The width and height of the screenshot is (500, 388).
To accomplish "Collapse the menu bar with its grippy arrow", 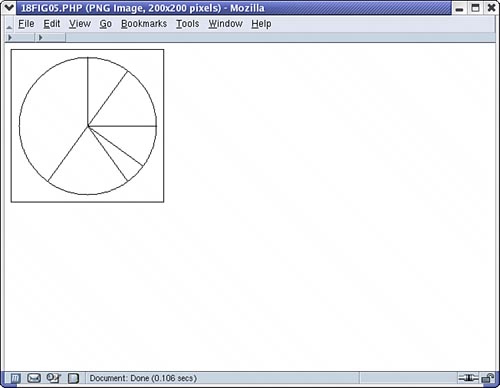I will click(x=9, y=25).
